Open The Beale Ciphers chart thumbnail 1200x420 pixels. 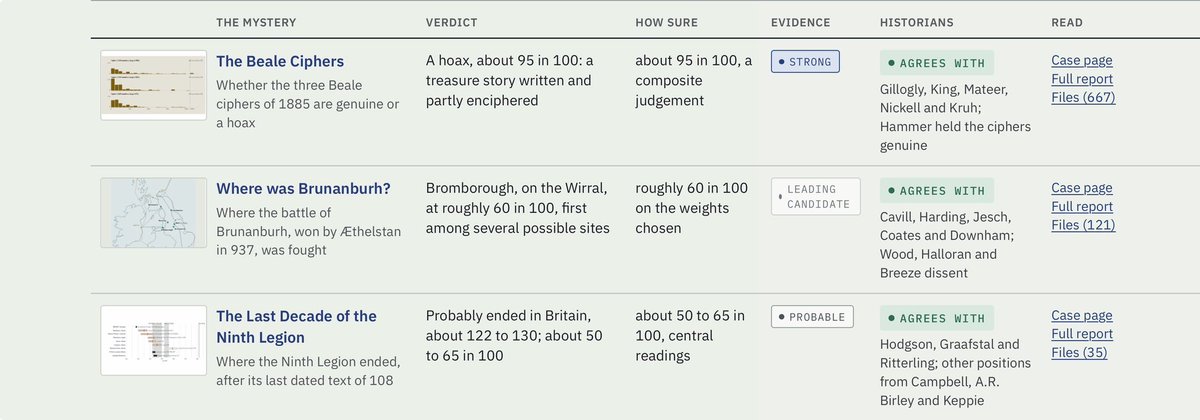pos(154,85)
